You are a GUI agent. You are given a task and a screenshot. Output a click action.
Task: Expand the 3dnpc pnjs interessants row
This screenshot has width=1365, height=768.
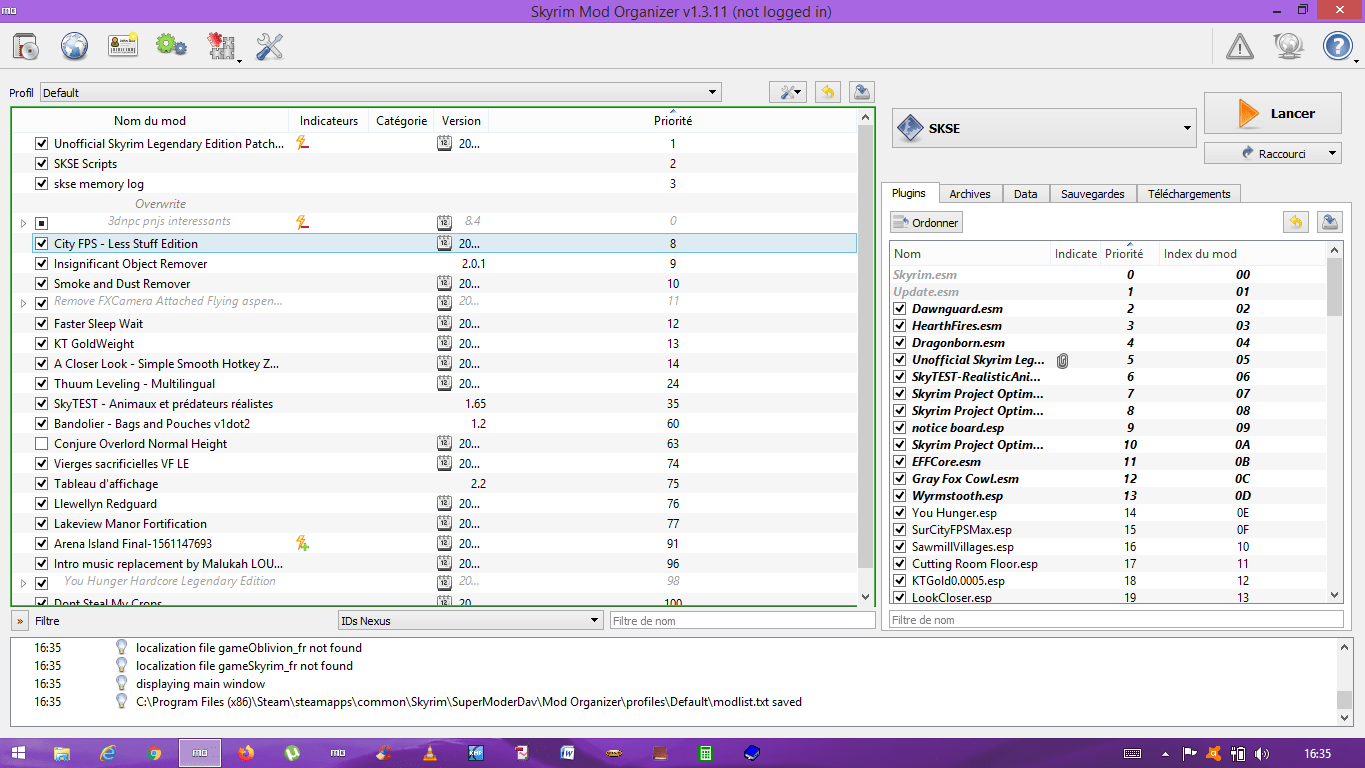pos(23,222)
